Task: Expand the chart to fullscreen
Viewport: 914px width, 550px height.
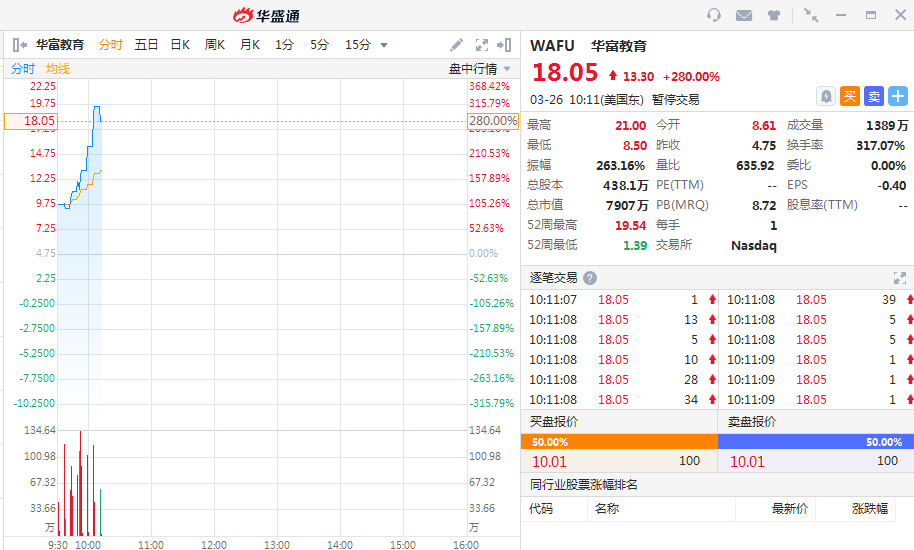Action: 482,45
